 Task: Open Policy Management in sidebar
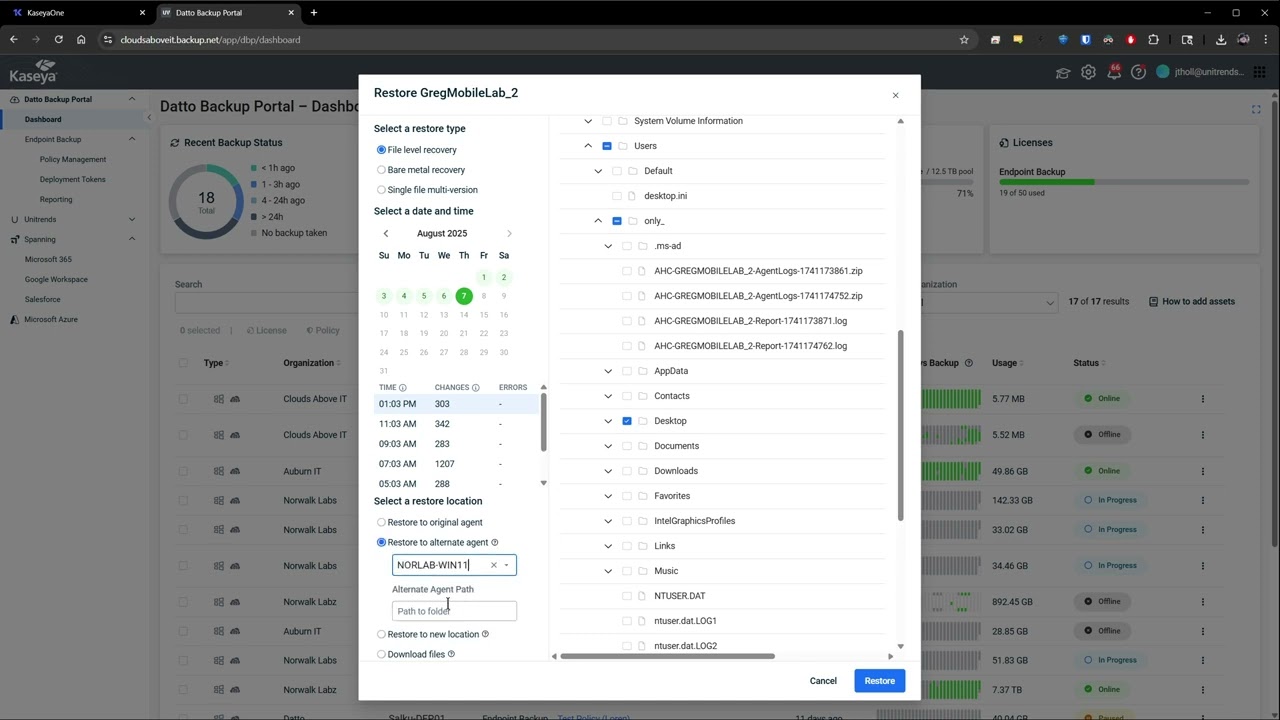[x=73, y=159]
